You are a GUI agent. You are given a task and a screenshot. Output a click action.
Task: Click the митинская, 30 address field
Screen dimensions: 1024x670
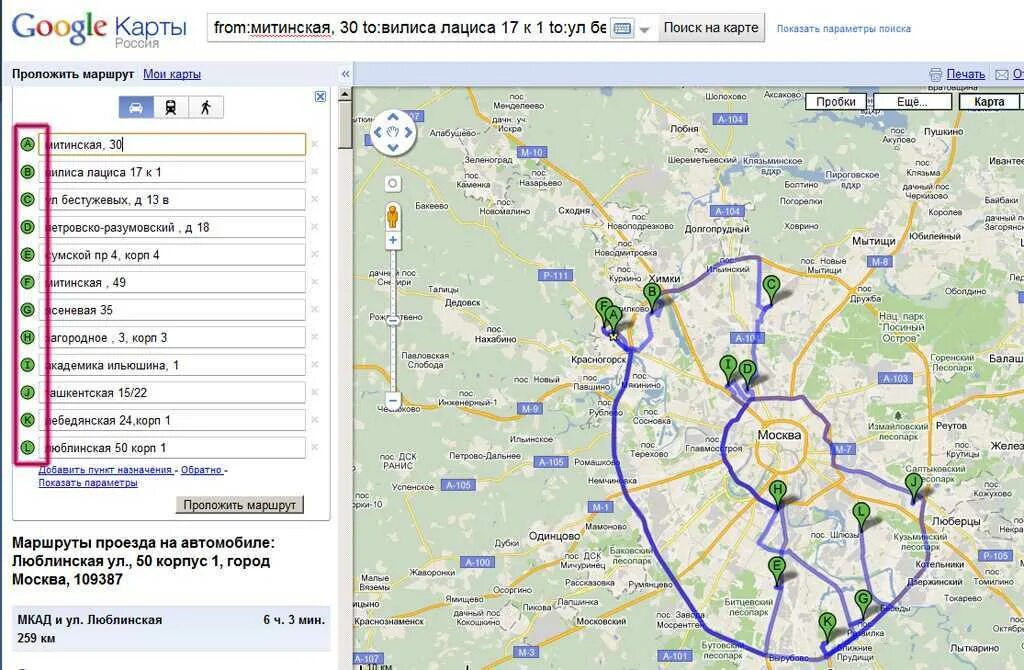pos(172,144)
